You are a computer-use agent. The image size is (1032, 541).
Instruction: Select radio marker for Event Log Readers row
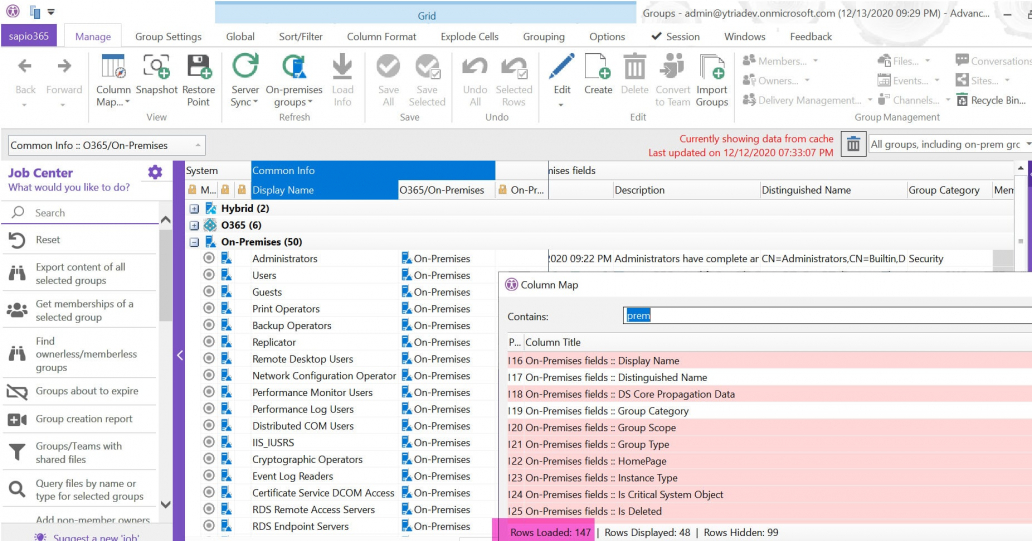[x=209, y=476]
